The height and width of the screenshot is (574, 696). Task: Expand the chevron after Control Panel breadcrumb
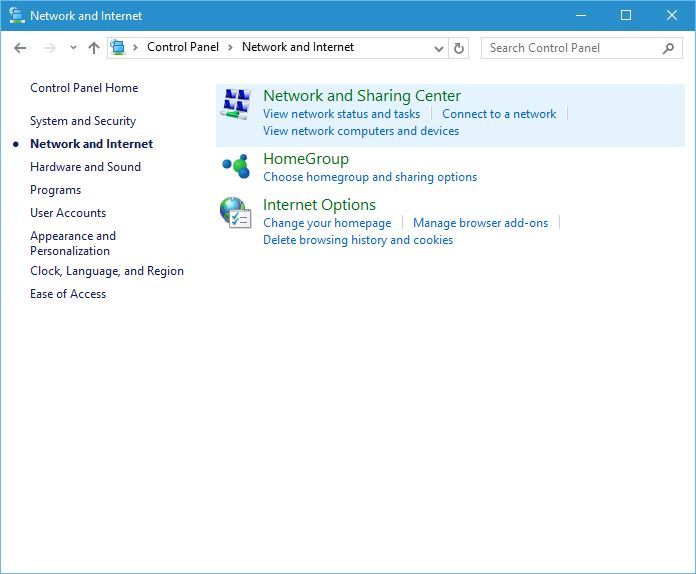(231, 47)
